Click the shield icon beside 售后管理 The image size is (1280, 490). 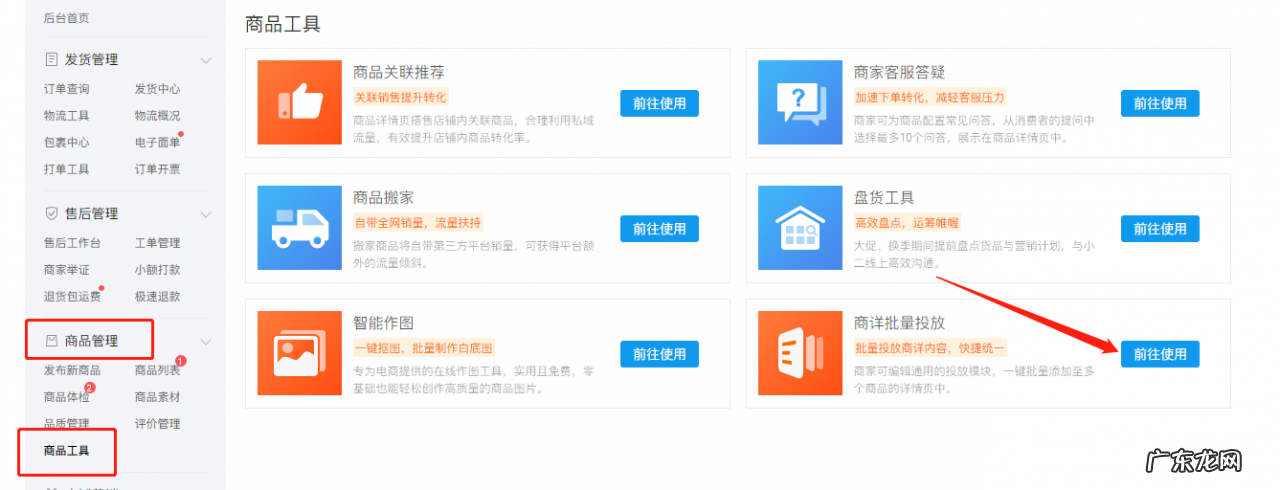[51, 214]
